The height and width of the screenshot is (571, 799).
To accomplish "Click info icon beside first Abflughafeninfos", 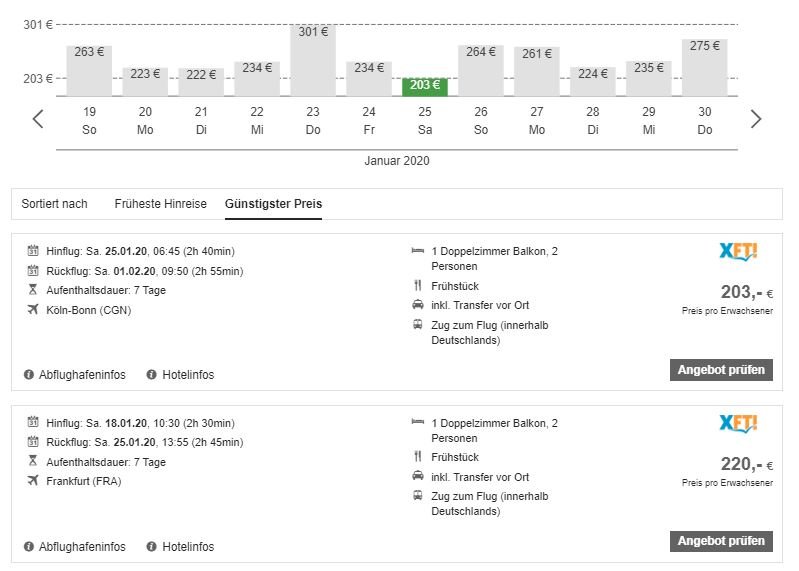I will (x=29, y=375).
